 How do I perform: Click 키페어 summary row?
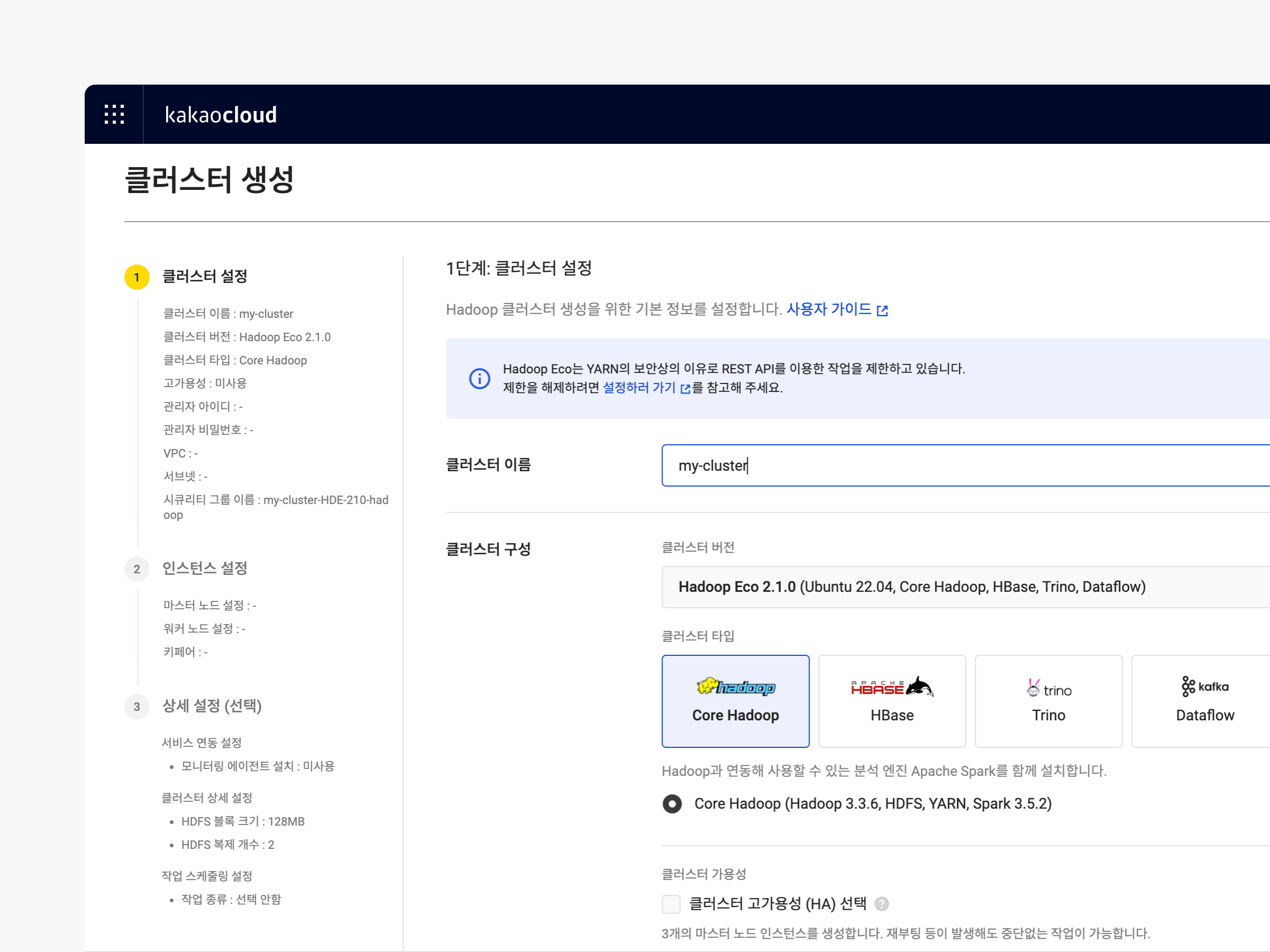click(185, 651)
